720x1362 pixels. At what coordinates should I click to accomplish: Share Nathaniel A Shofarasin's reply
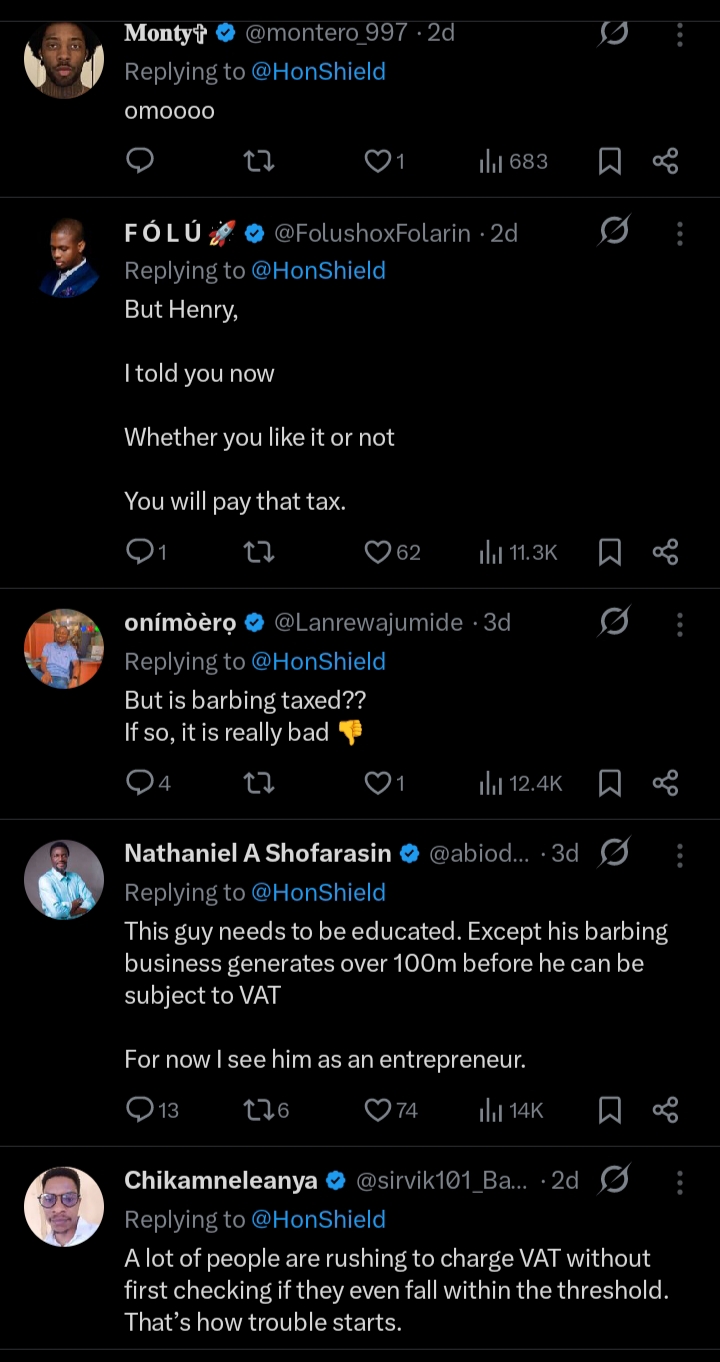pyautogui.click(x=665, y=1110)
